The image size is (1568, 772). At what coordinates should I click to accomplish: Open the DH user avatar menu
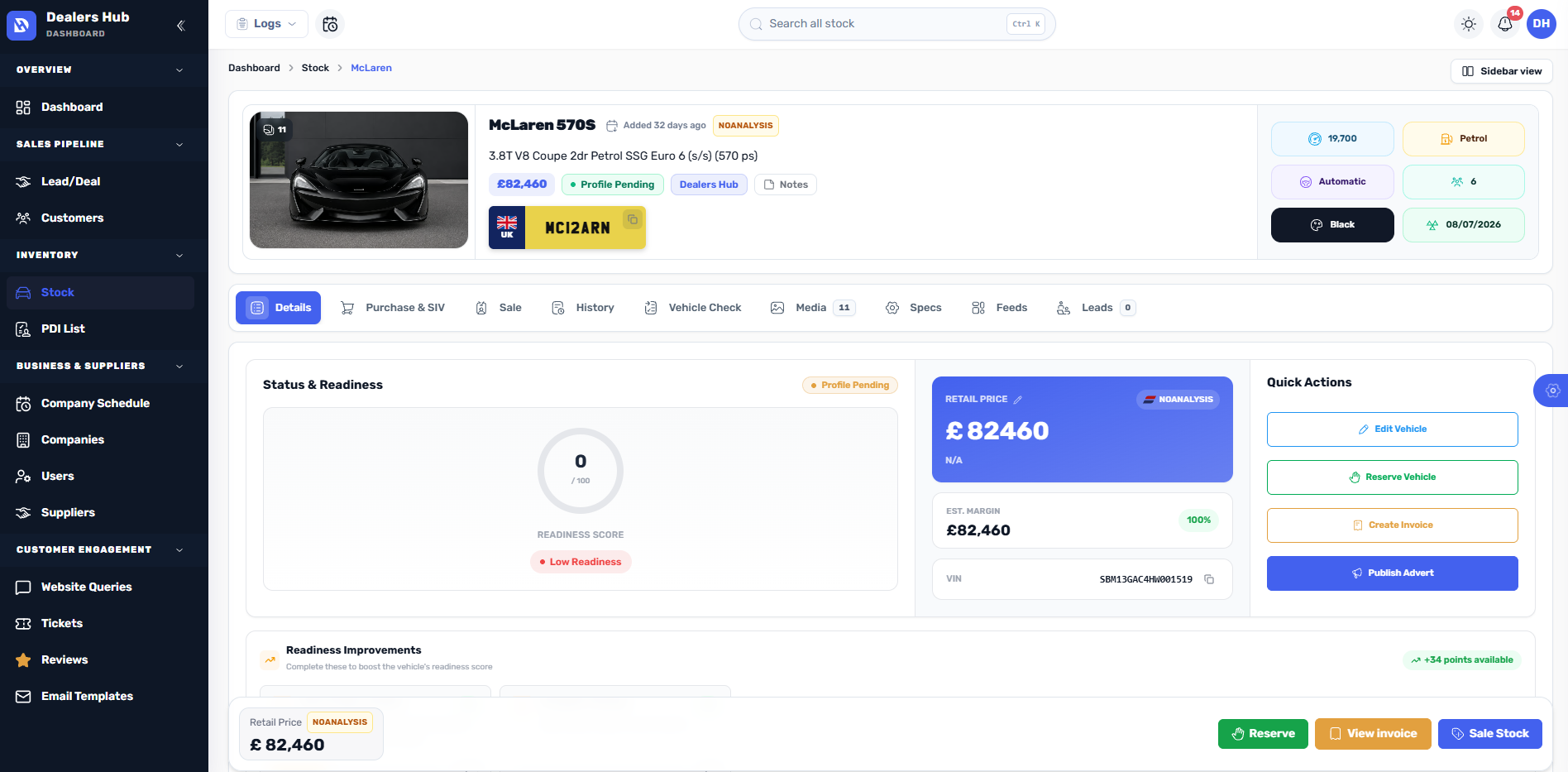click(1542, 24)
